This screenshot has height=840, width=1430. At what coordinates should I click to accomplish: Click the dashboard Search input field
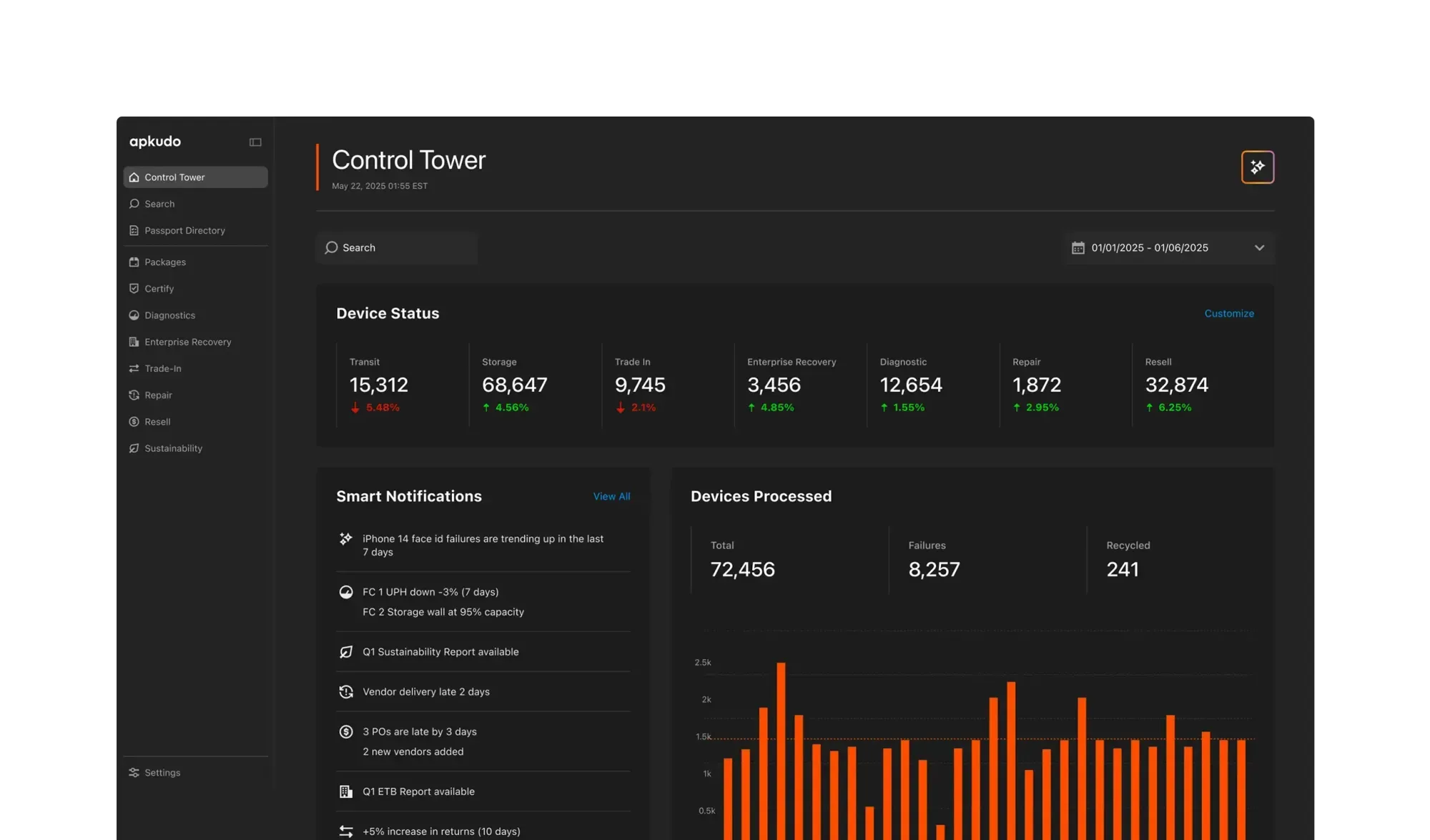point(398,247)
